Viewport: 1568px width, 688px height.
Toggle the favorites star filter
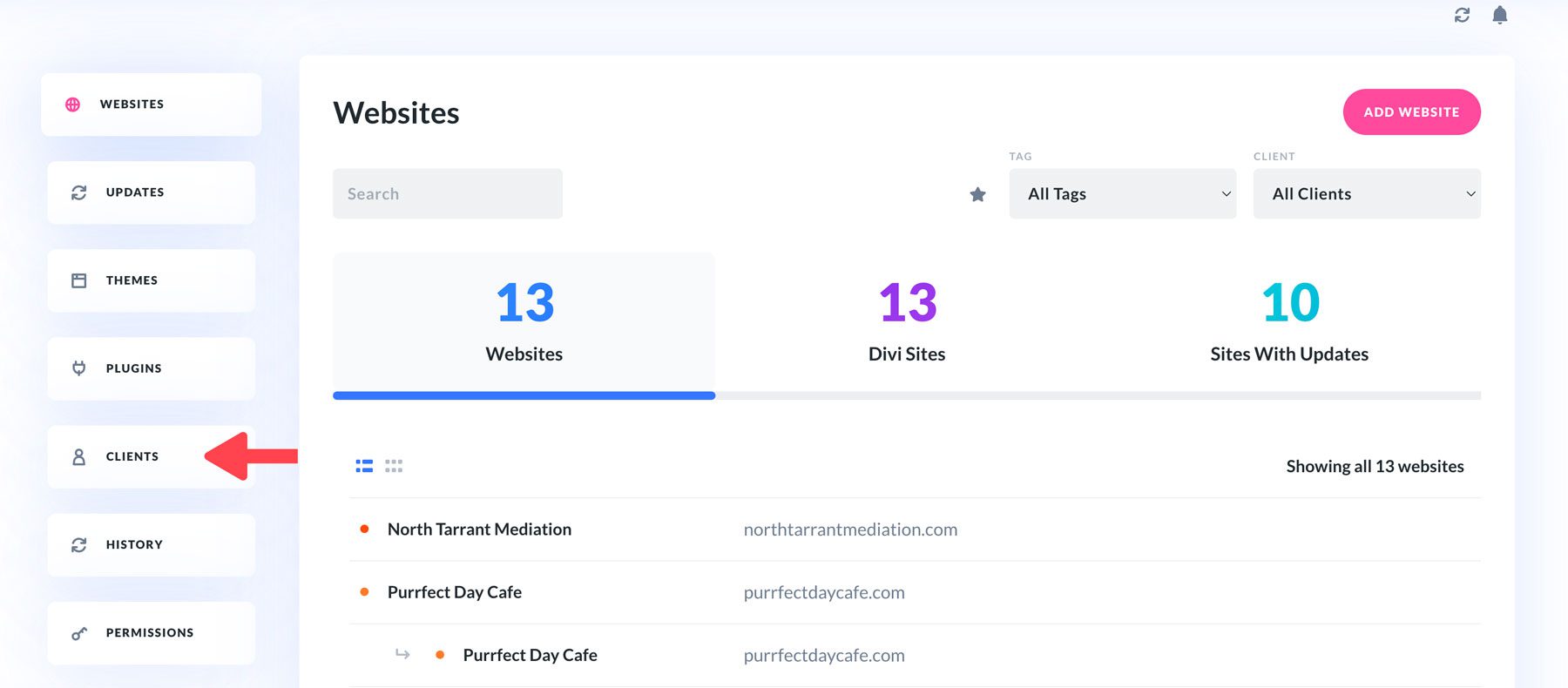tap(977, 194)
